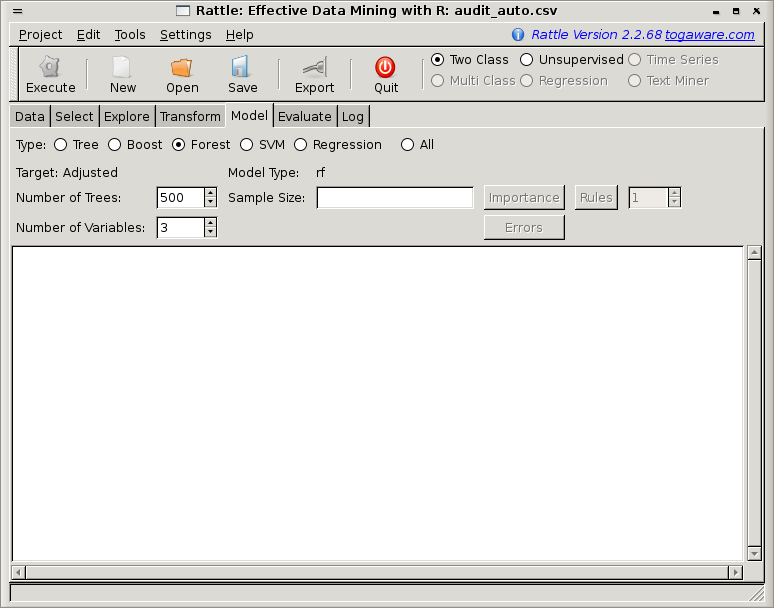The image size is (774, 608).
Task: Switch to the Explore tab
Action: click(x=126, y=116)
